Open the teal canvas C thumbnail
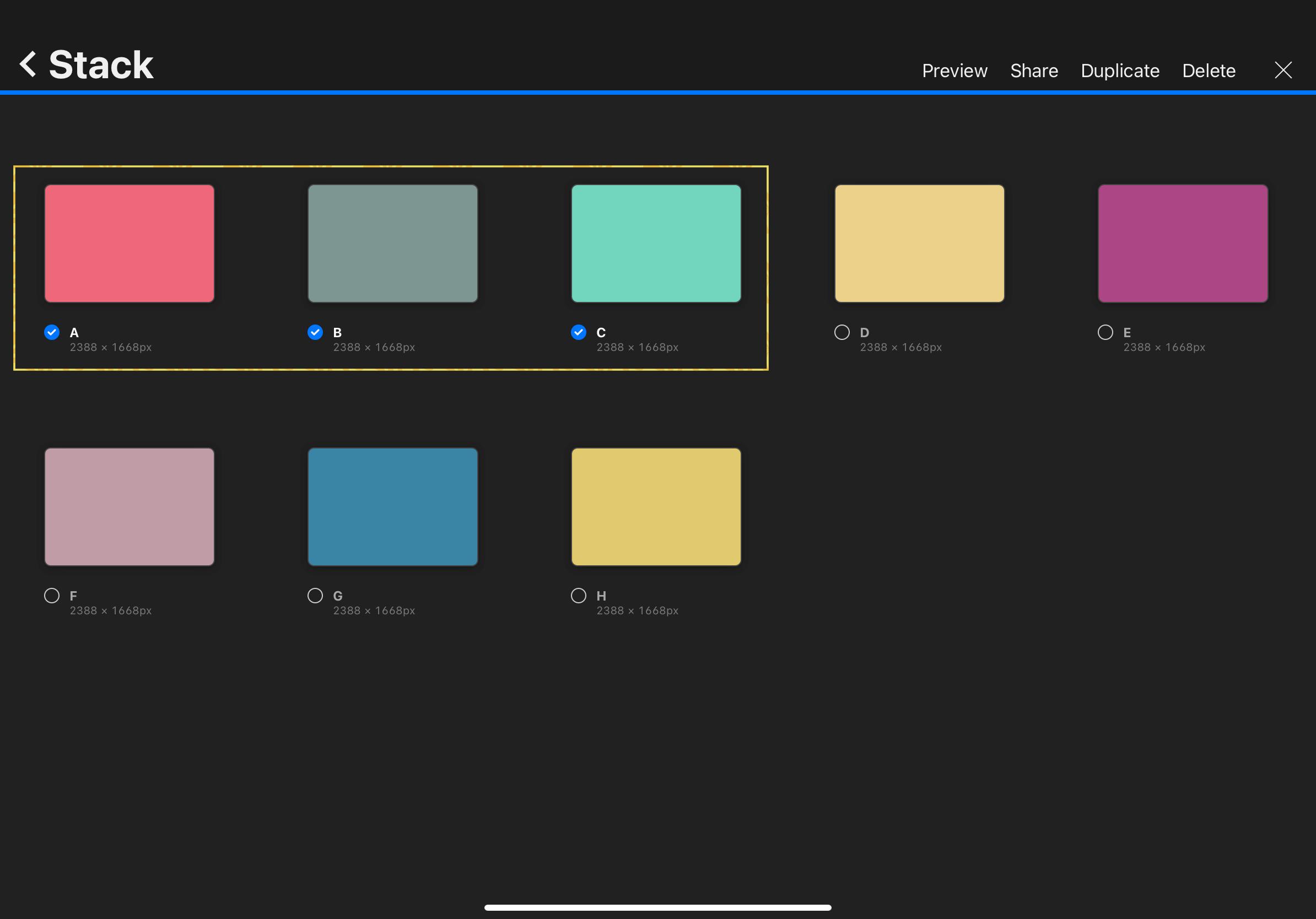The height and width of the screenshot is (919, 1316). 656,243
